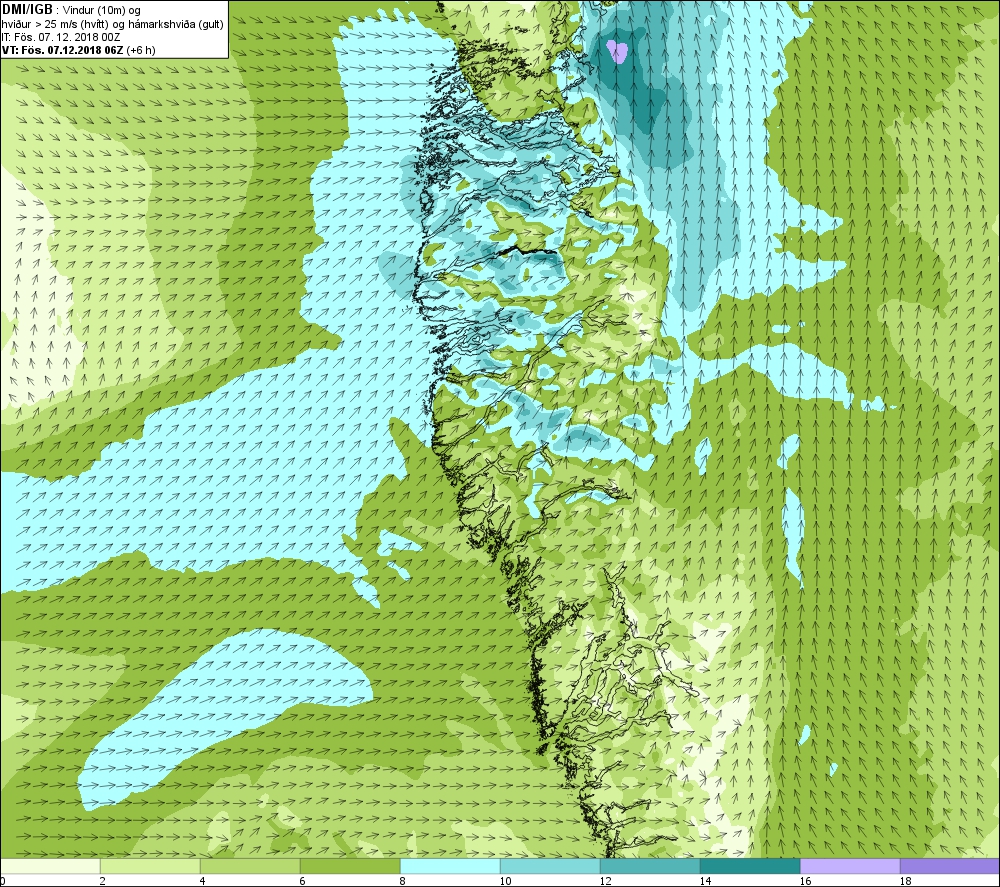This screenshot has width=1000, height=887.
Task: Click the '12' scale label
Action: 605,881
